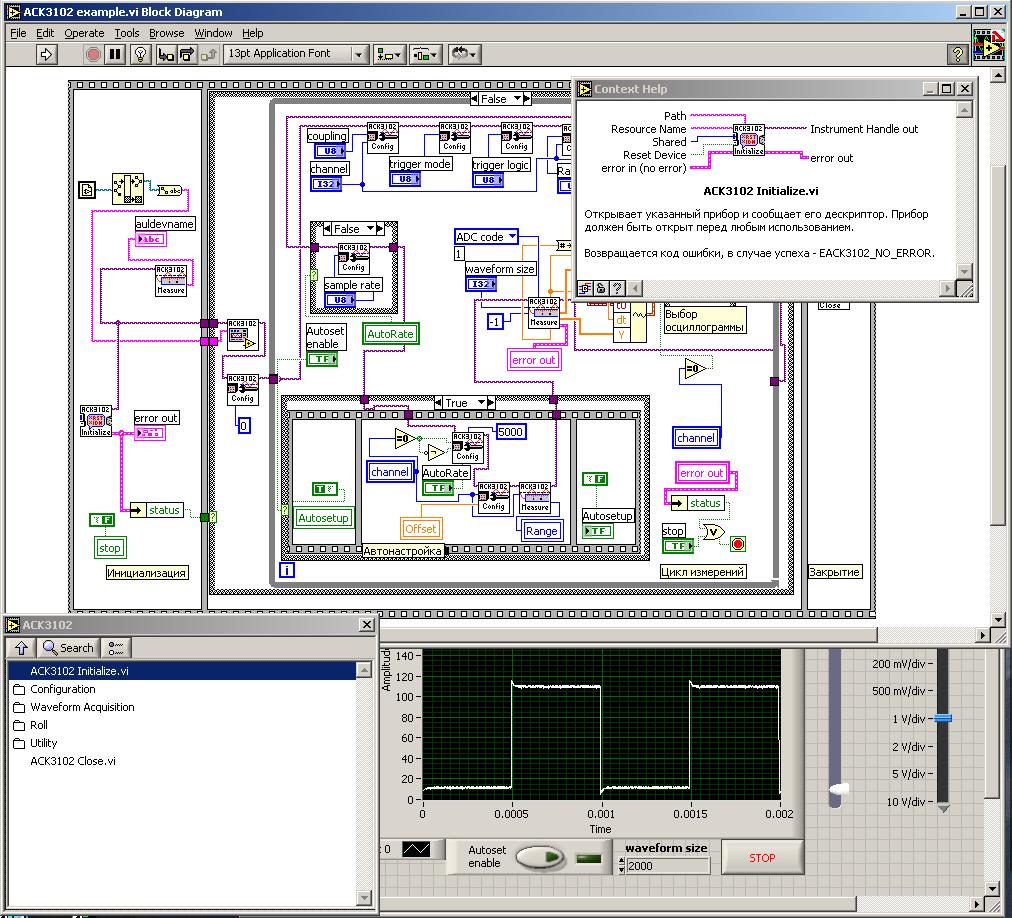Click the Up arrow in the ACK3102 palette

(21, 648)
